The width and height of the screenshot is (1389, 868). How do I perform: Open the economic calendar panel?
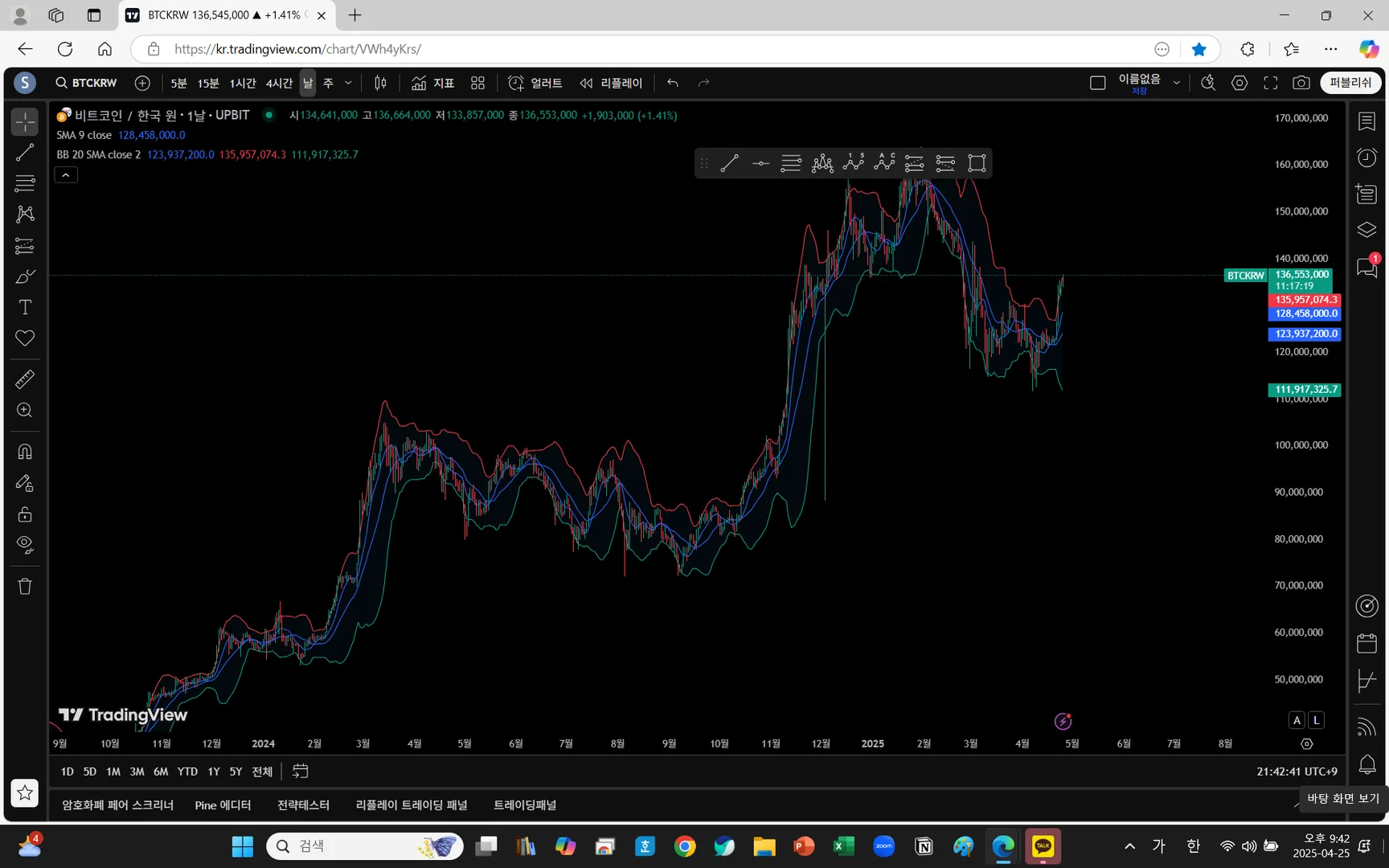(x=1366, y=643)
